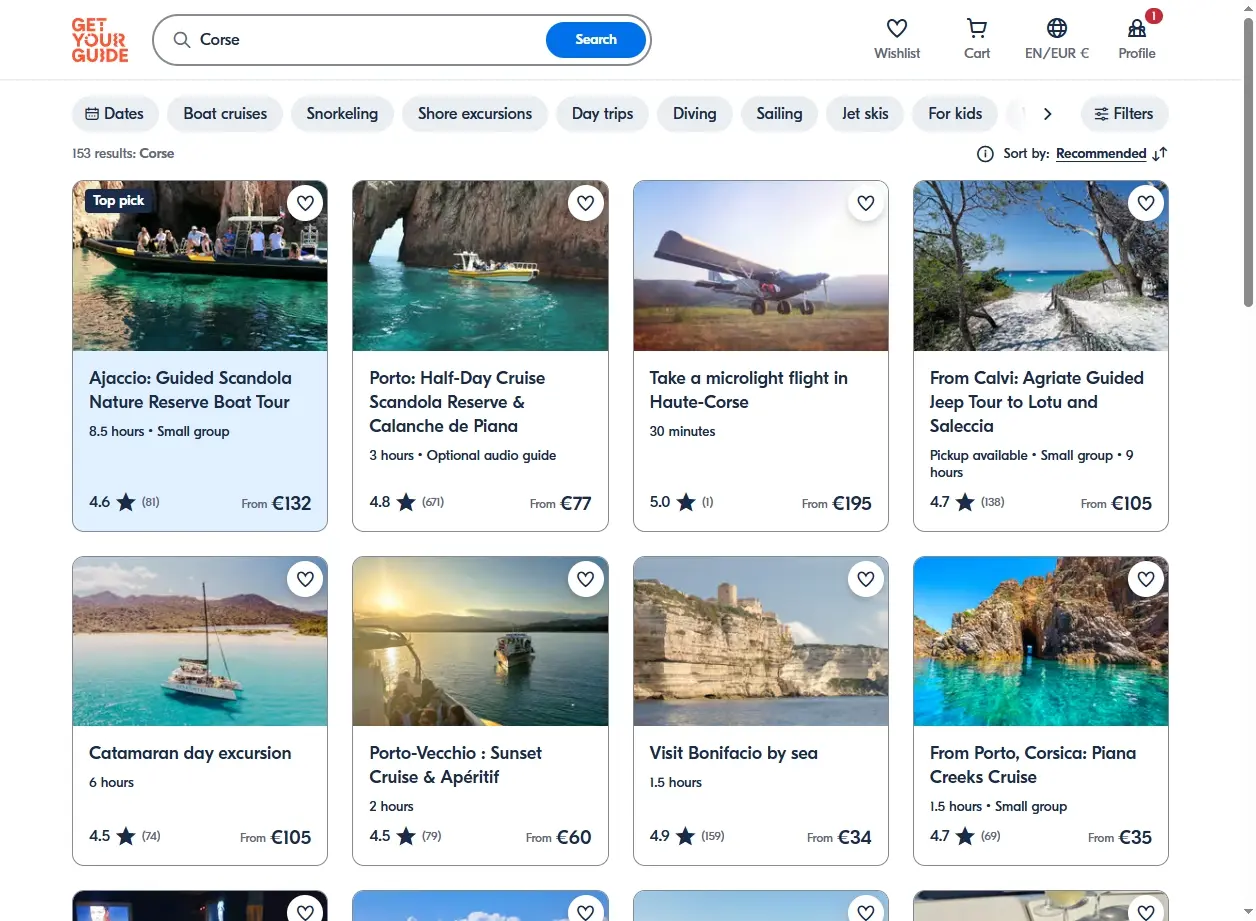Click the Bonifacio cliffs photo
1256x921 pixels.
click(x=761, y=641)
